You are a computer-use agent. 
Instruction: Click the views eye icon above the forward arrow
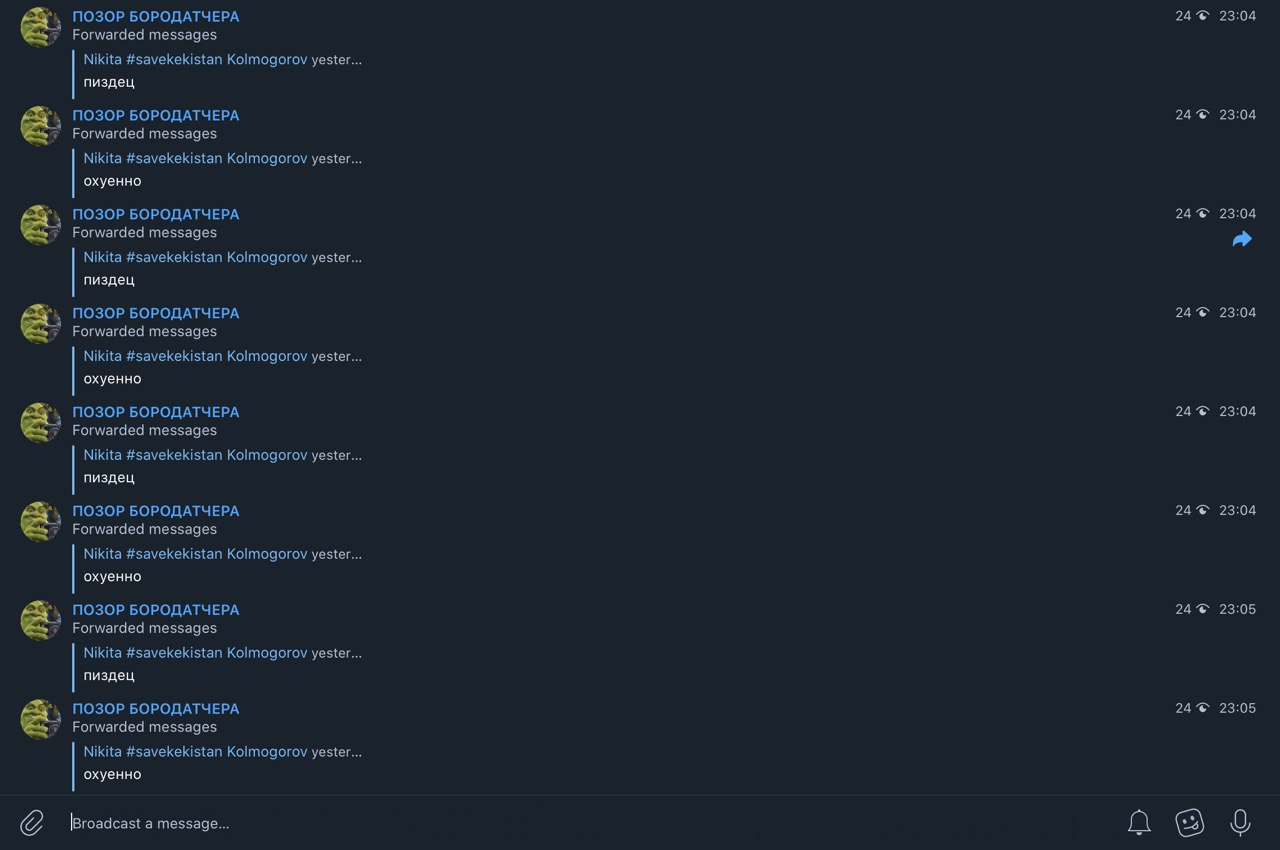pos(1202,213)
